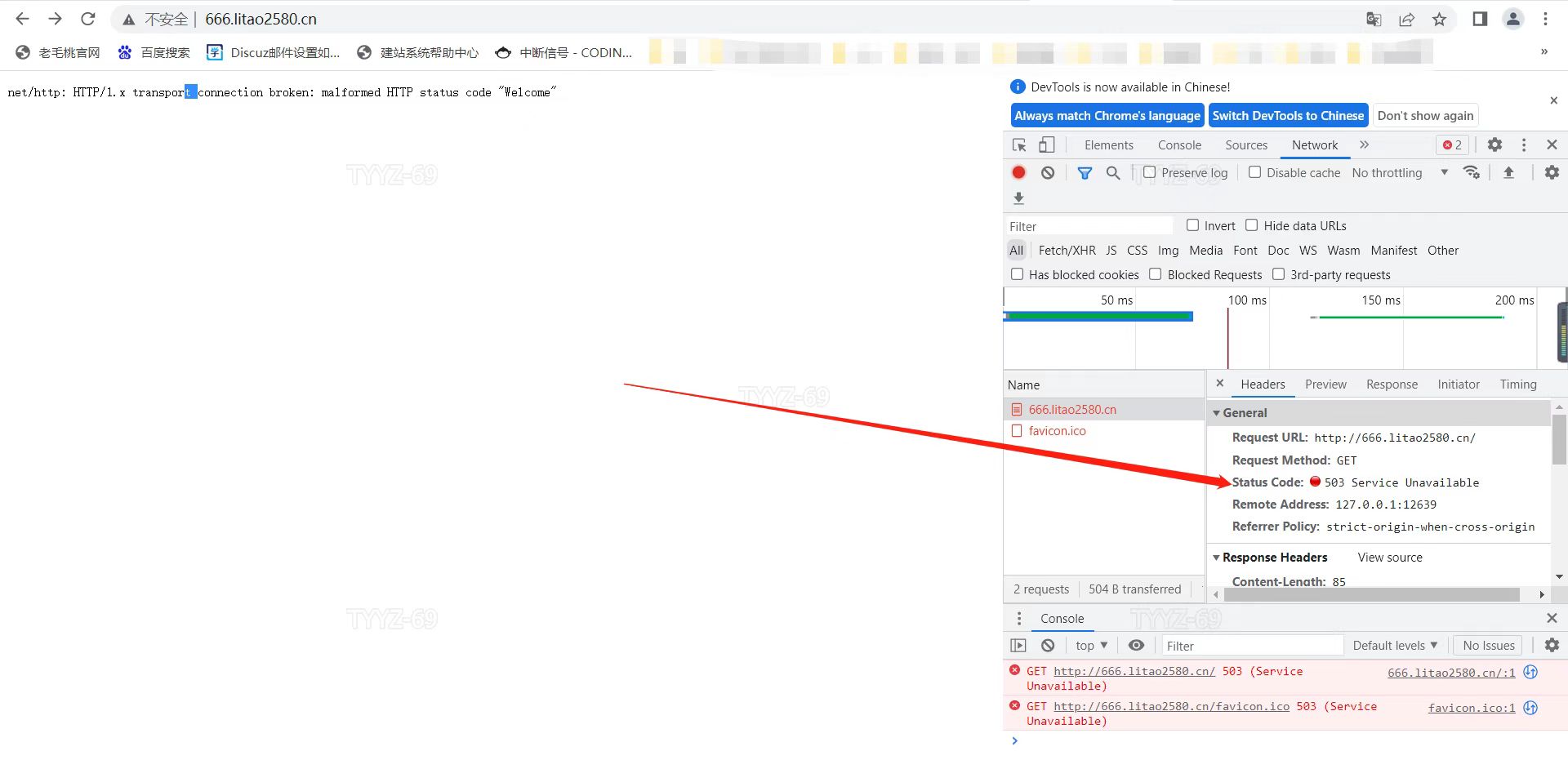1568x760 pixels.
Task: Collapse the General headers section
Action: click(1217, 413)
